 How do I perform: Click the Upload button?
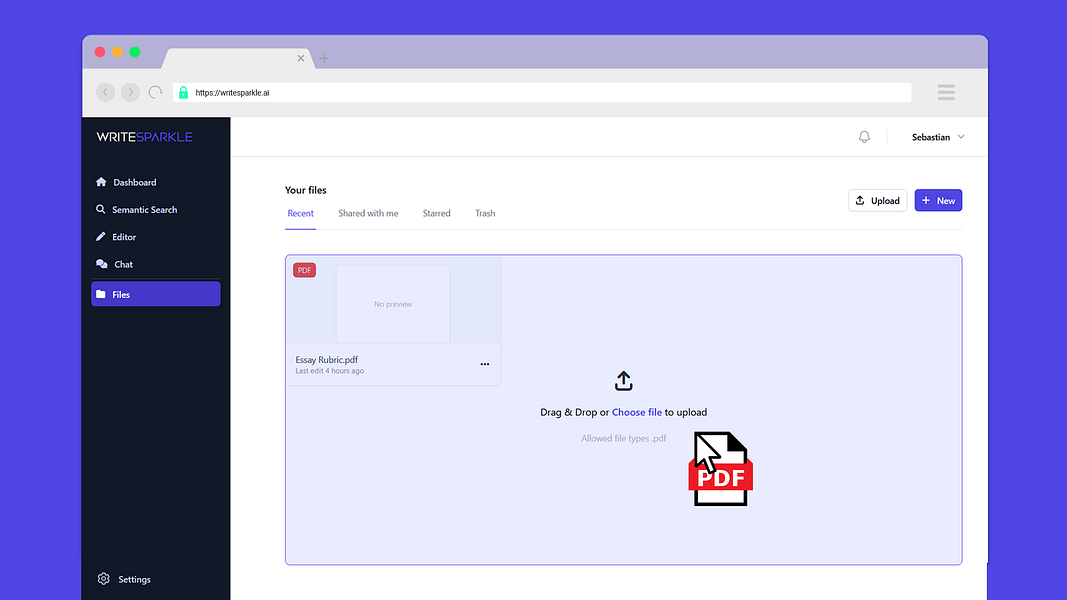point(878,201)
